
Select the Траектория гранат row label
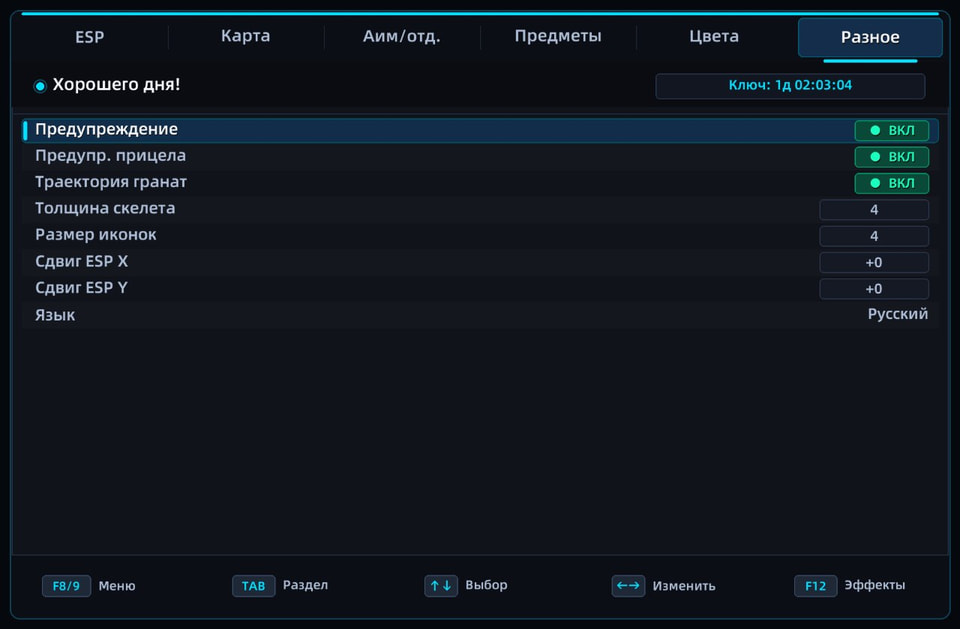[111, 182]
